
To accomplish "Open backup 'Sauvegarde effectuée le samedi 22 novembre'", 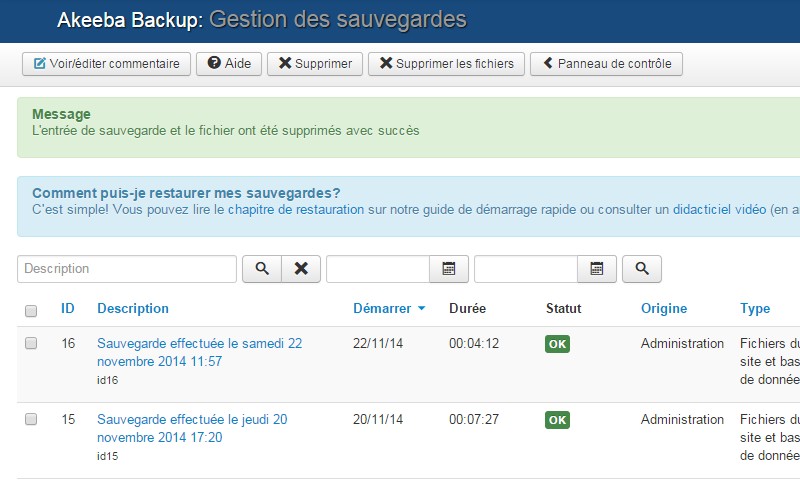I will (x=199, y=353).
